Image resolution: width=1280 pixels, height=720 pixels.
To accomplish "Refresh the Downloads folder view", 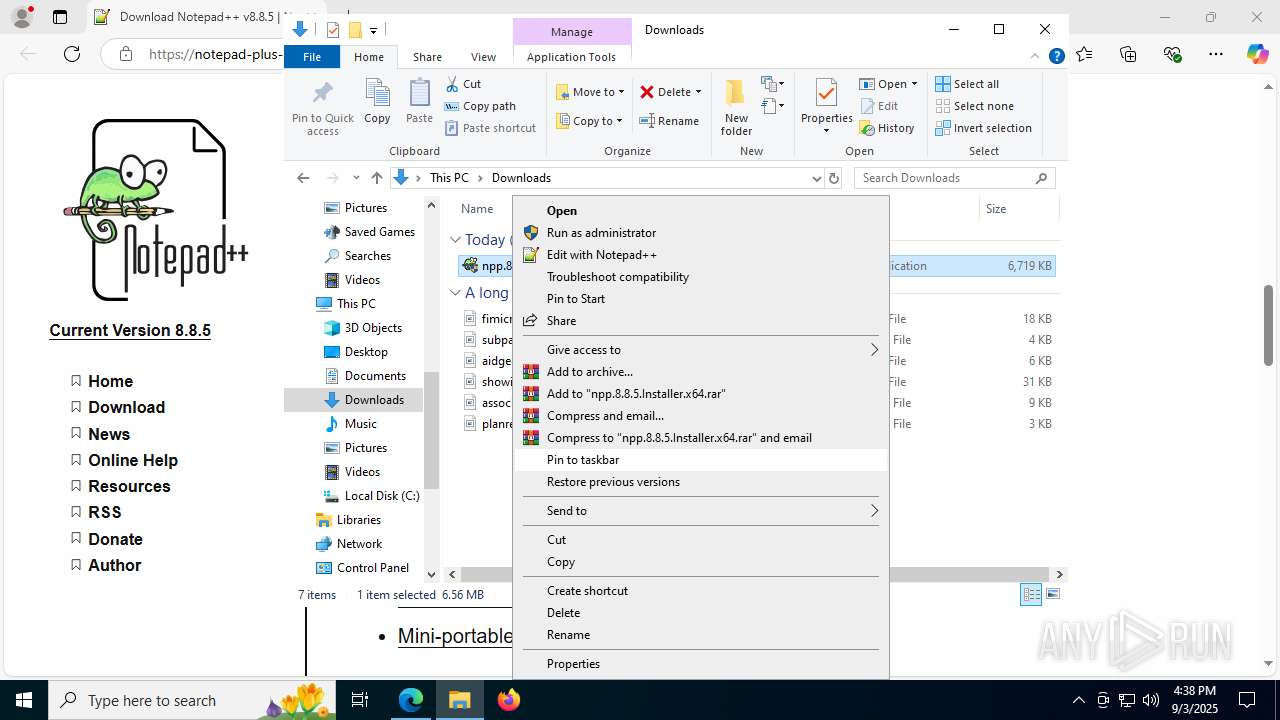I will (x=834, y=178).
